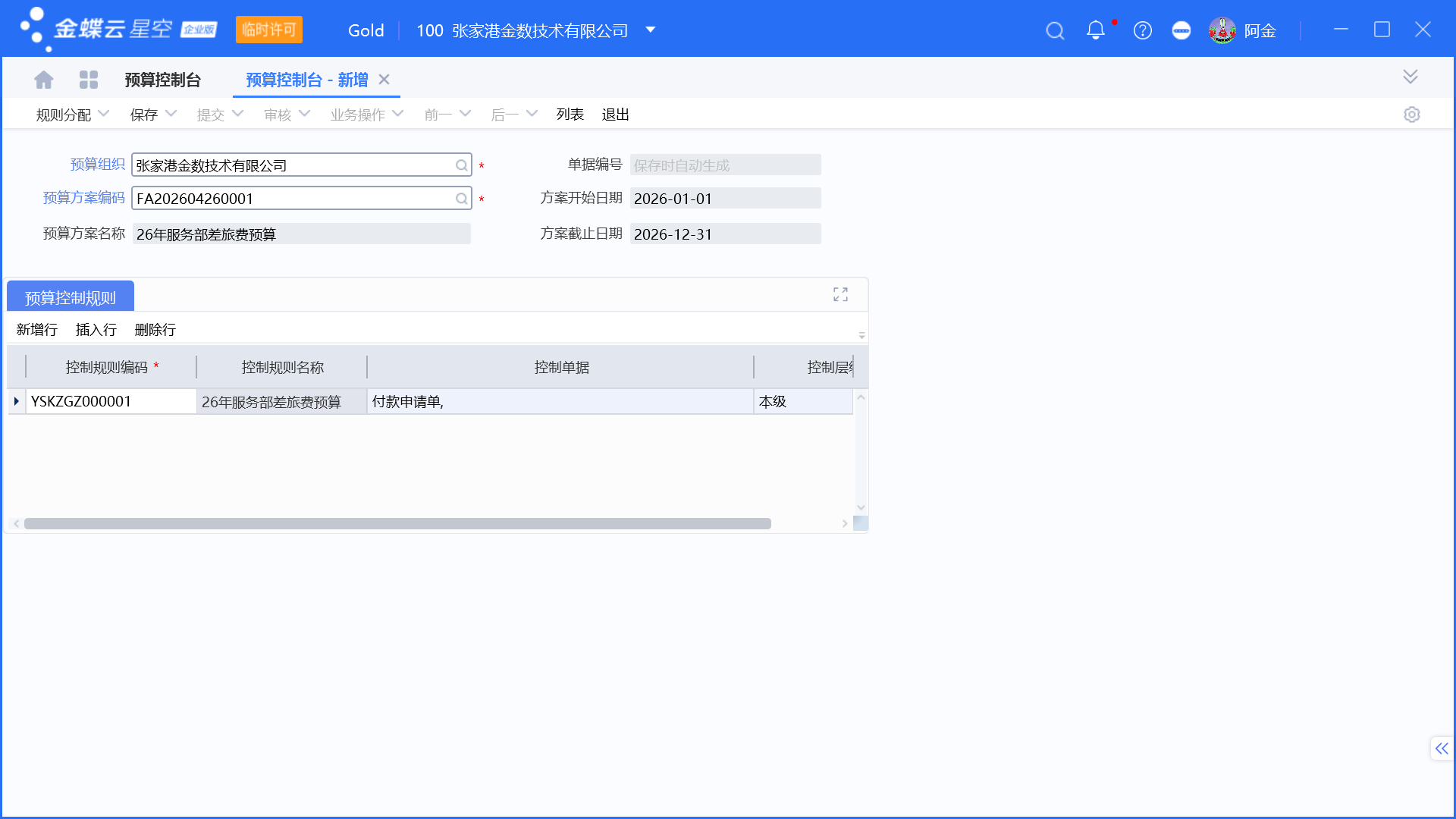Close the 预算控制台 - 新增 tab
This screenshot has width=1456, height=819.
(384, 80)
